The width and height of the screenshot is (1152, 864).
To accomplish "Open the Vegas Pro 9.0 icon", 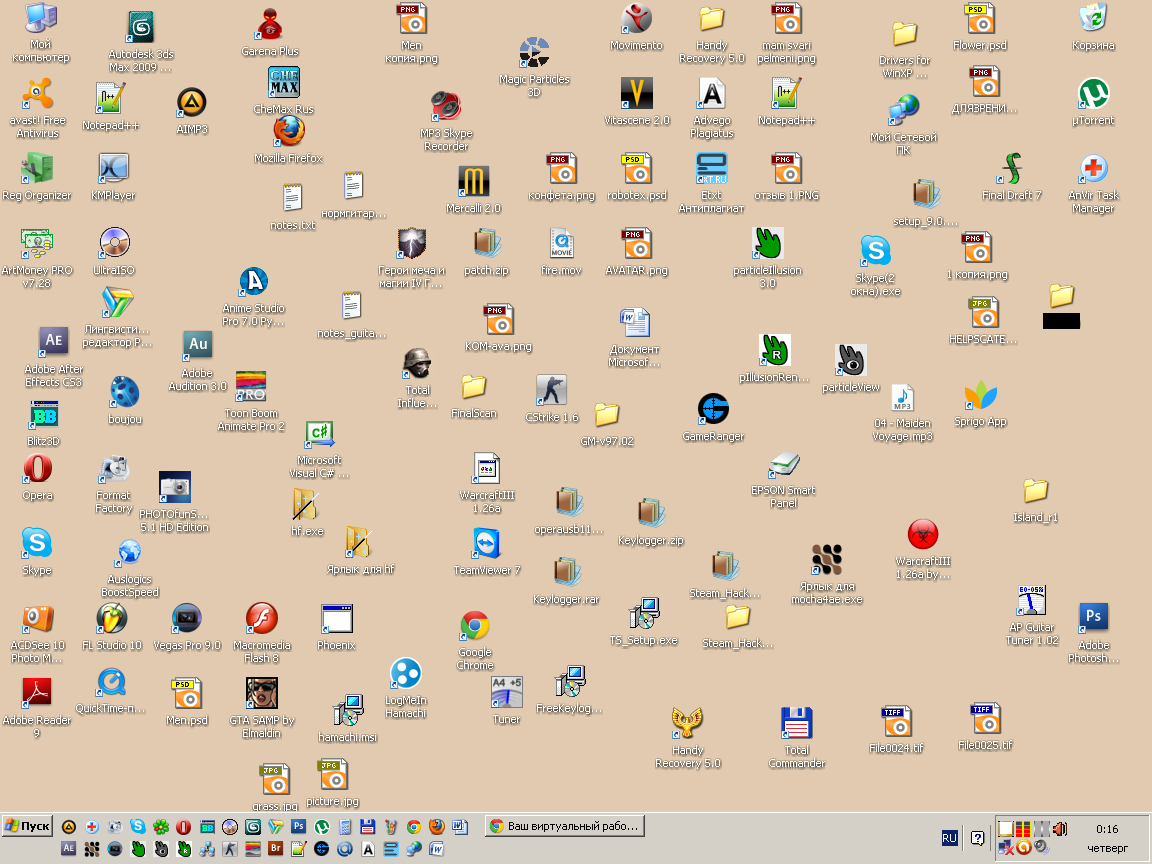I will coord(186,620).
